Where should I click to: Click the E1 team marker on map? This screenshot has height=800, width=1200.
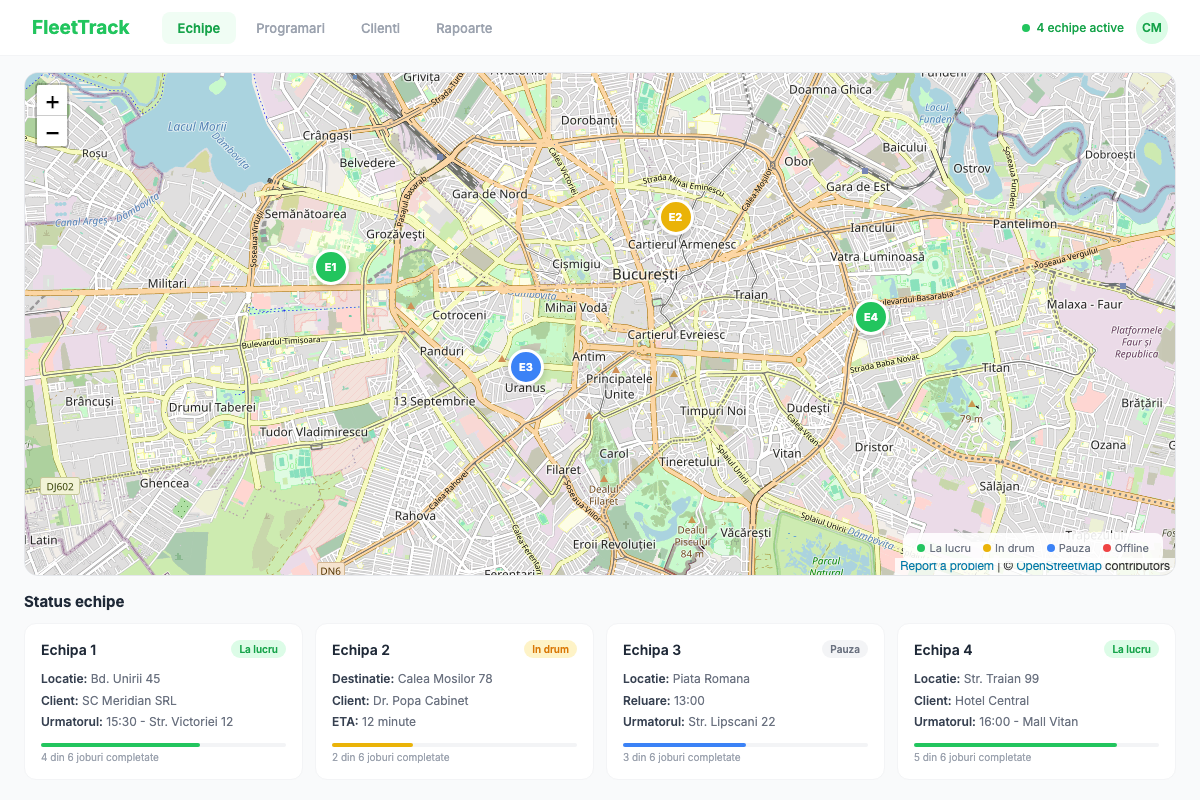coord(330,267)
